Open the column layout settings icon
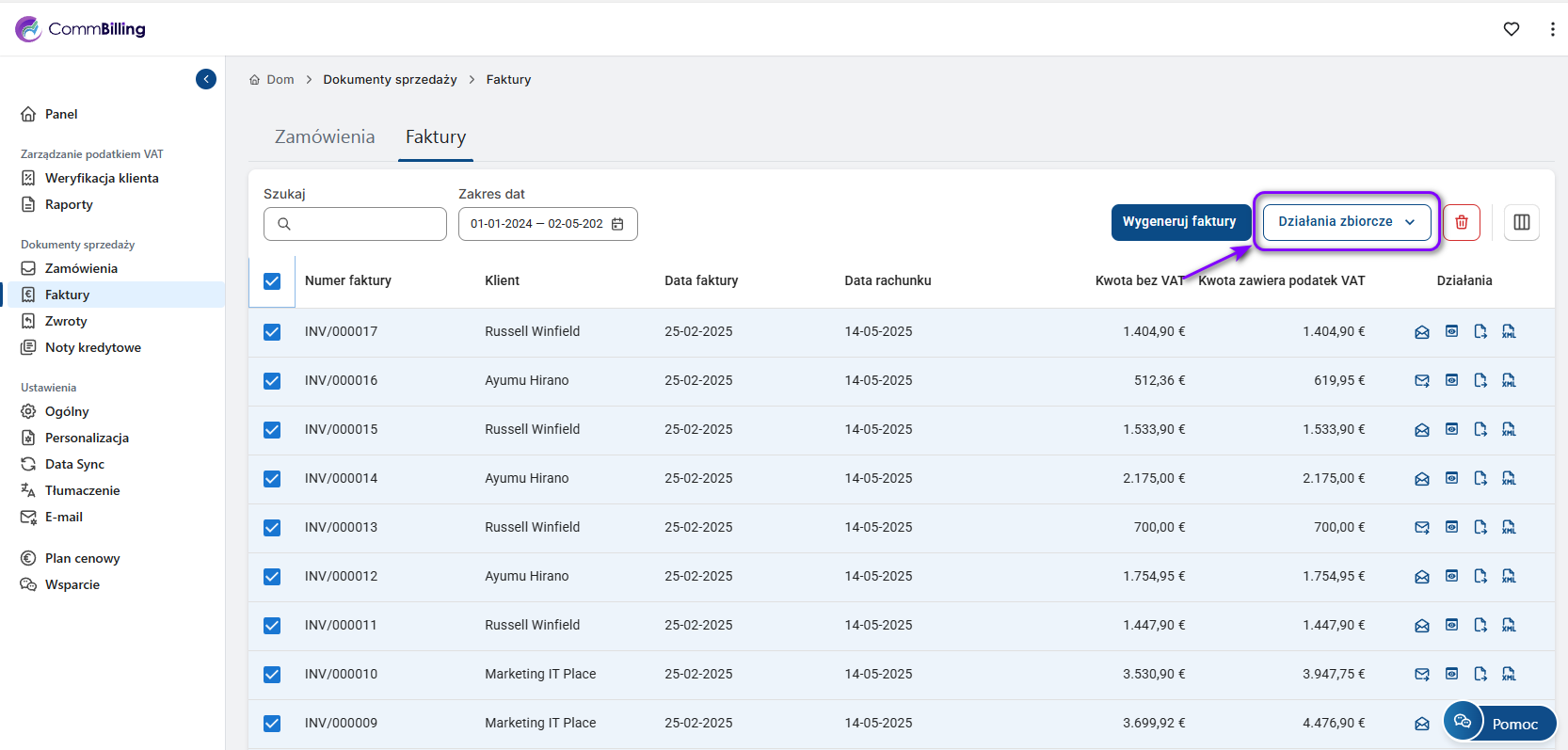Viewport: 1568px width, 750px height. (x=1521, y=222)
